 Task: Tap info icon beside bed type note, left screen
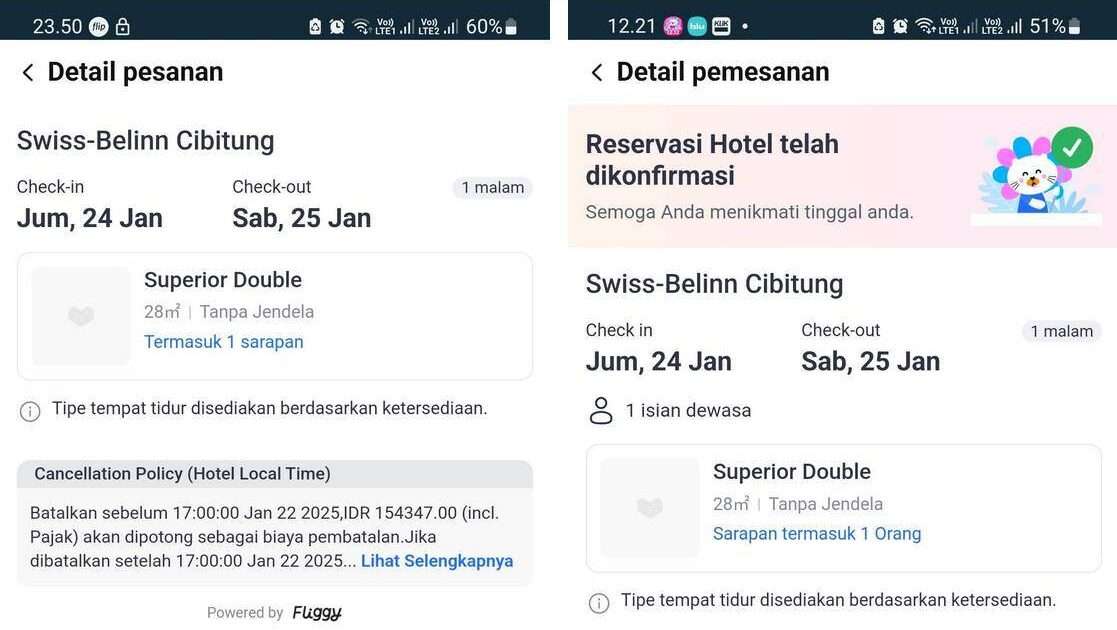[30, 411]
